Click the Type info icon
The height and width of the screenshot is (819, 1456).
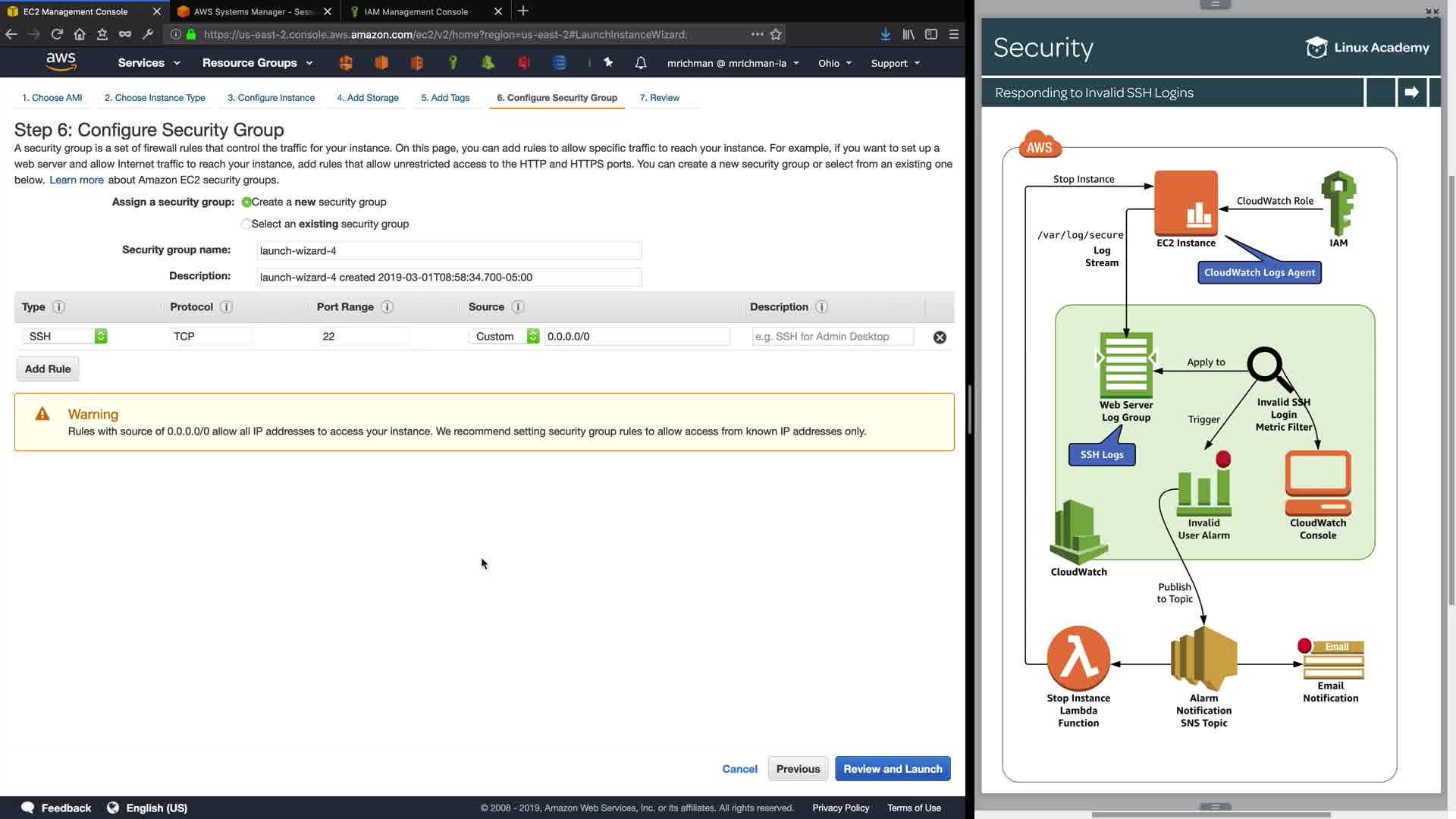[58, 307]
